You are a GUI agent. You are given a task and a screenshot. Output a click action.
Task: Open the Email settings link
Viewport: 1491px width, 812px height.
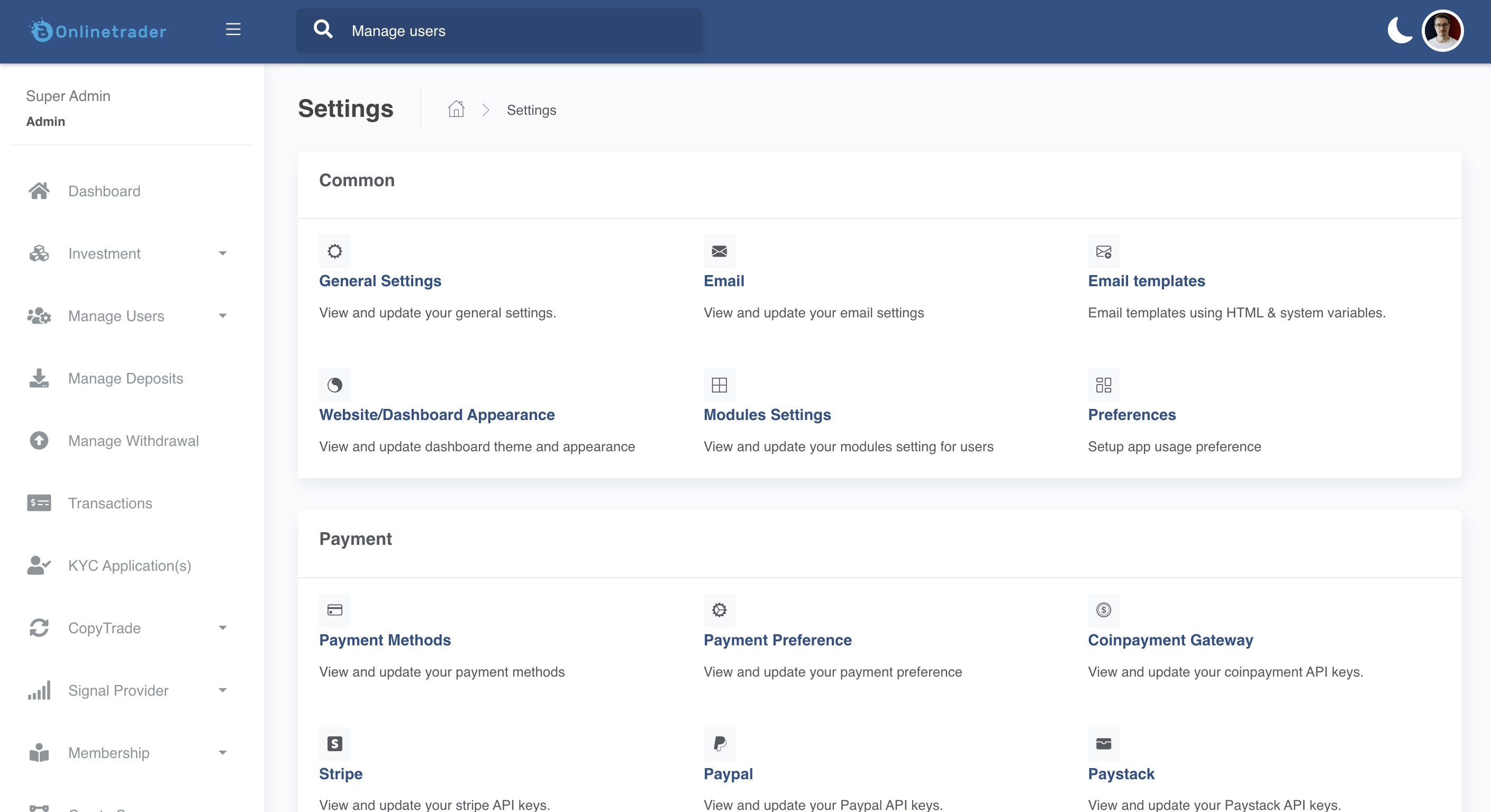click(x=724, y=281)
